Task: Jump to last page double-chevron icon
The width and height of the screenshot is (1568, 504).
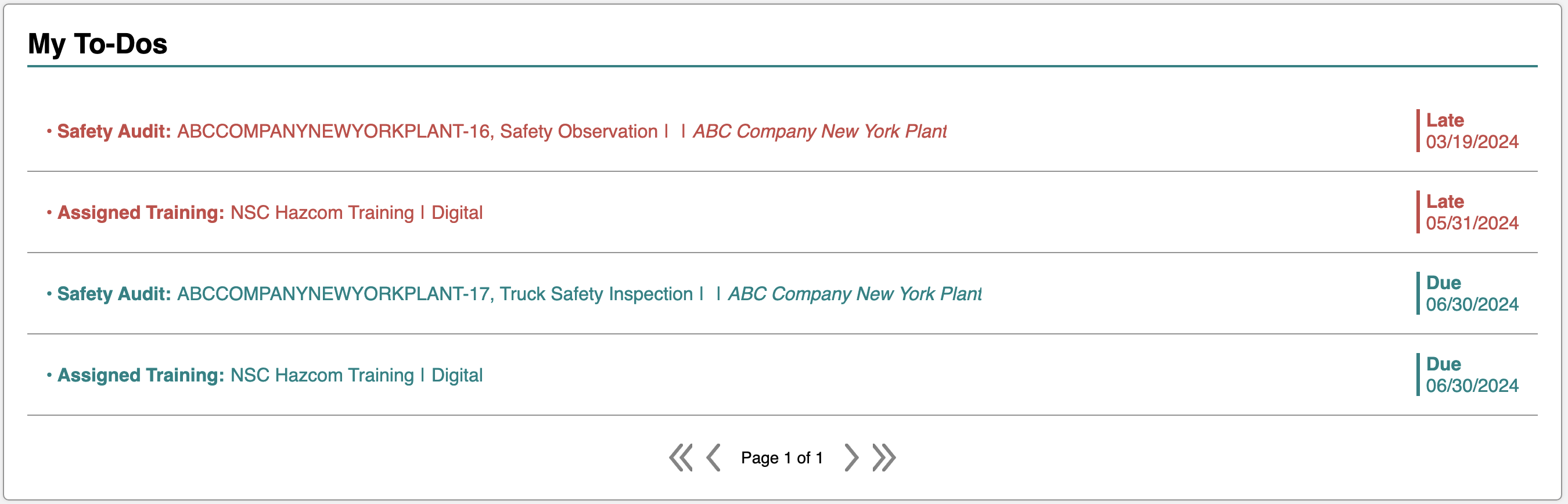Action: click(x=884, y=458)
